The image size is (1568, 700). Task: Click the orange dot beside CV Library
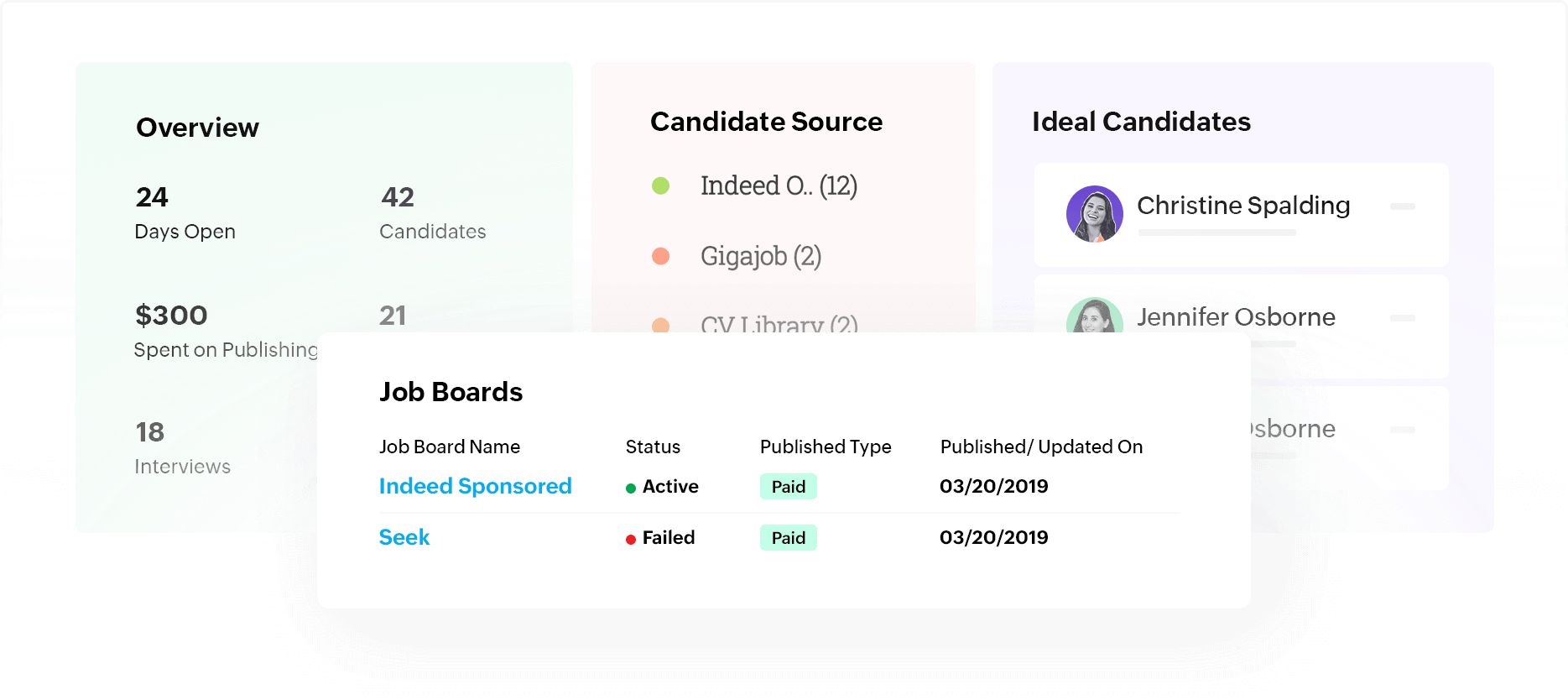pyautogui.click(x=661, y=324)
